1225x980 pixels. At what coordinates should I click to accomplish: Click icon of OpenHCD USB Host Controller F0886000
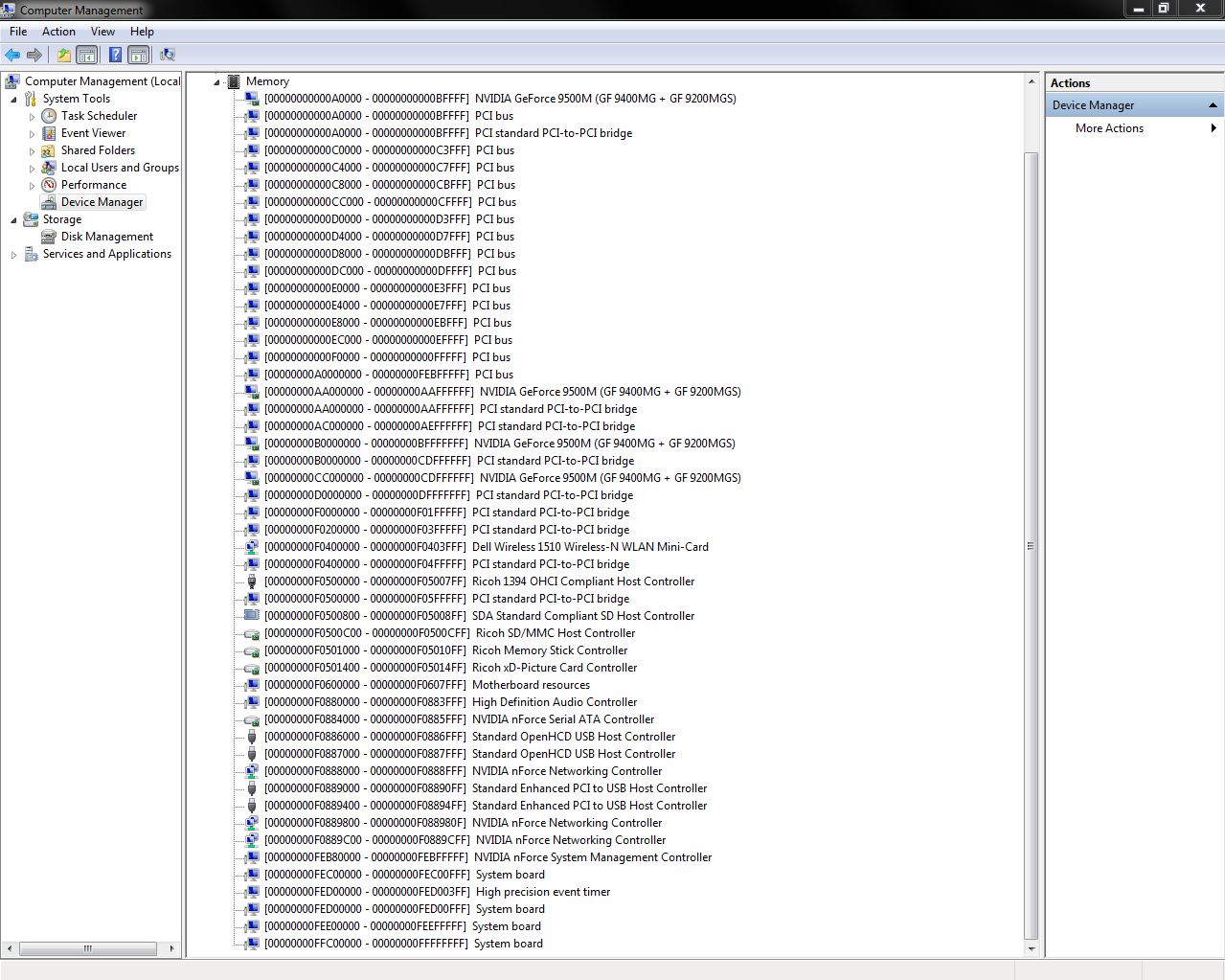pos(252,737)
